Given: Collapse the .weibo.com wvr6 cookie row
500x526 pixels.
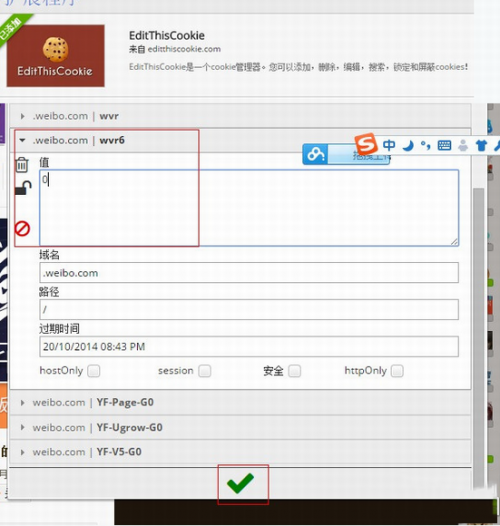Looking at the screenshot, I should [x=240, y=140].
